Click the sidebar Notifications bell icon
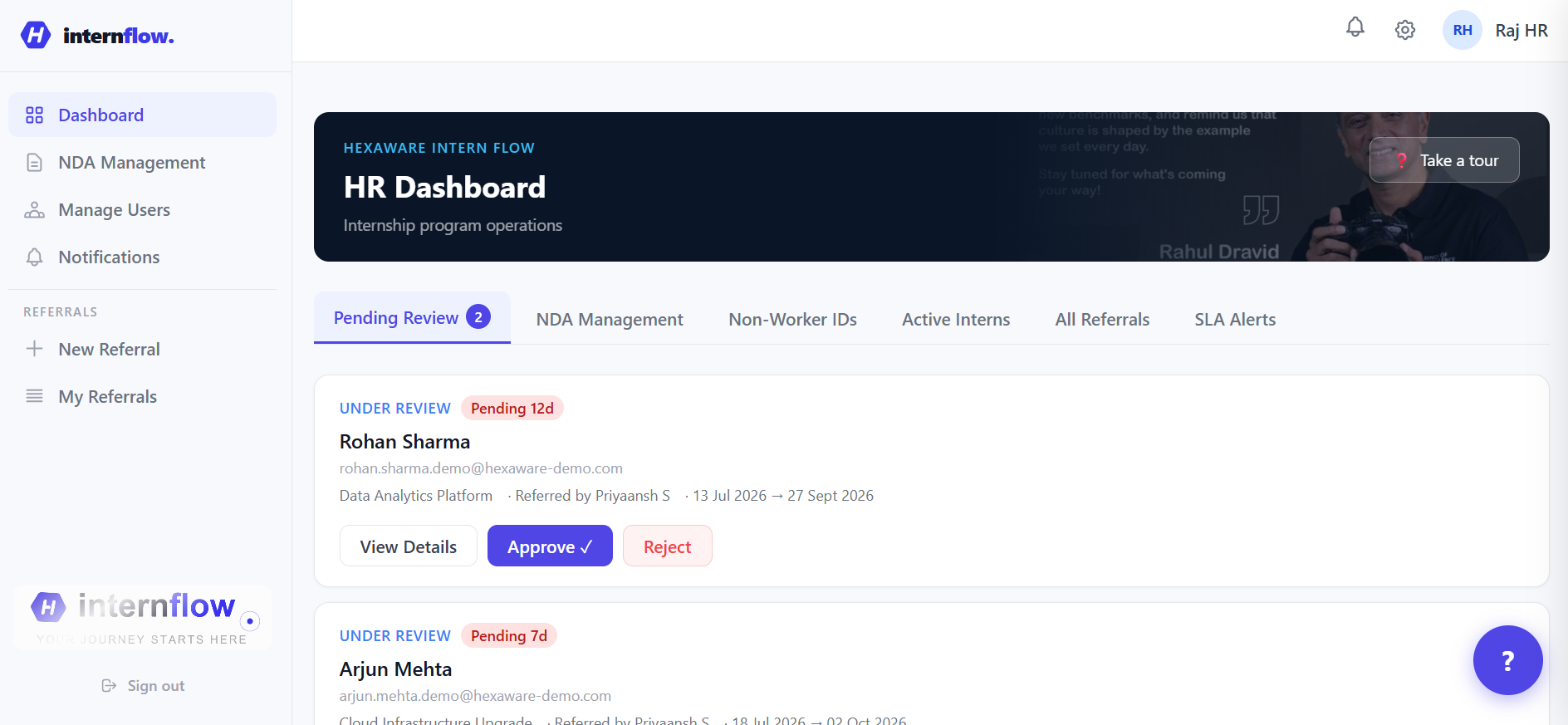The image size is (1568, 725). [34, 257]
